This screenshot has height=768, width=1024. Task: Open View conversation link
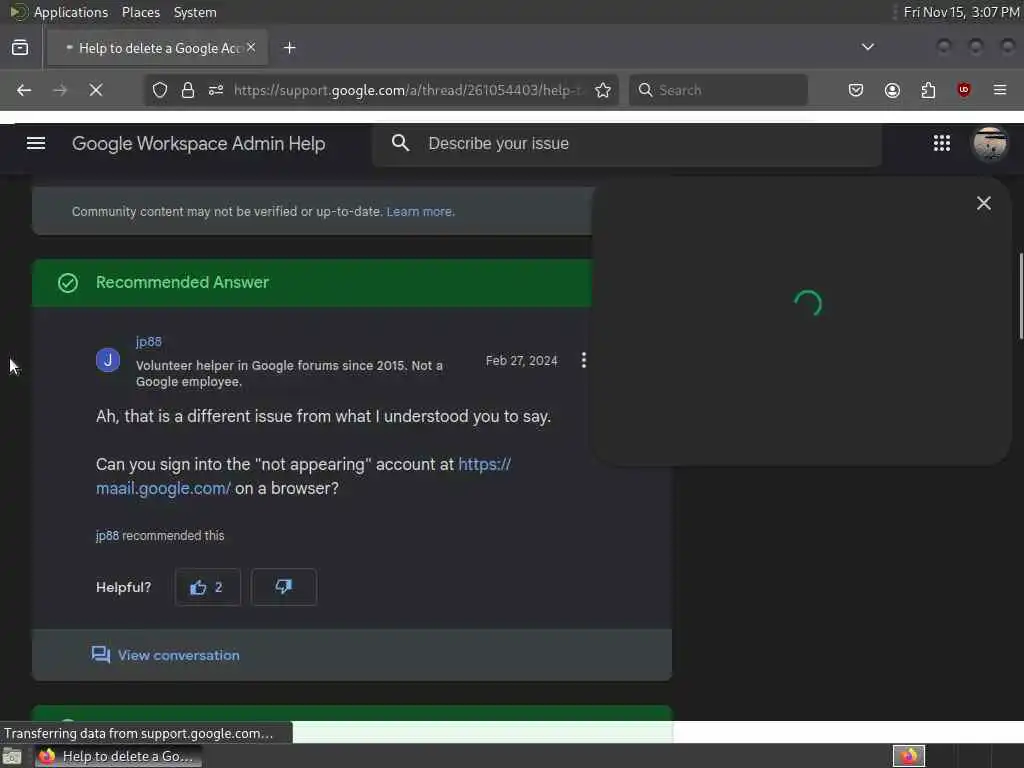click(x=166, y=655)
